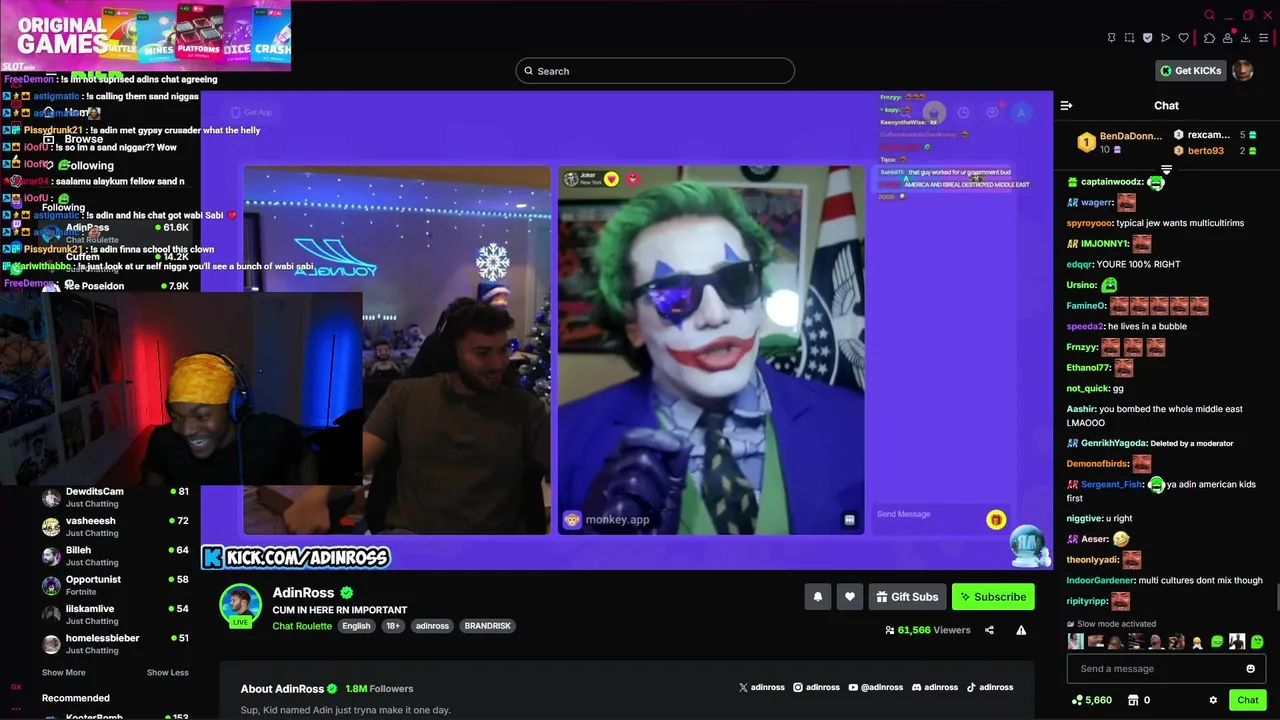Open vasheeesh channel in sidebar
The height and width of the screenshot is (720, 1280).
(x=115, y=526)
